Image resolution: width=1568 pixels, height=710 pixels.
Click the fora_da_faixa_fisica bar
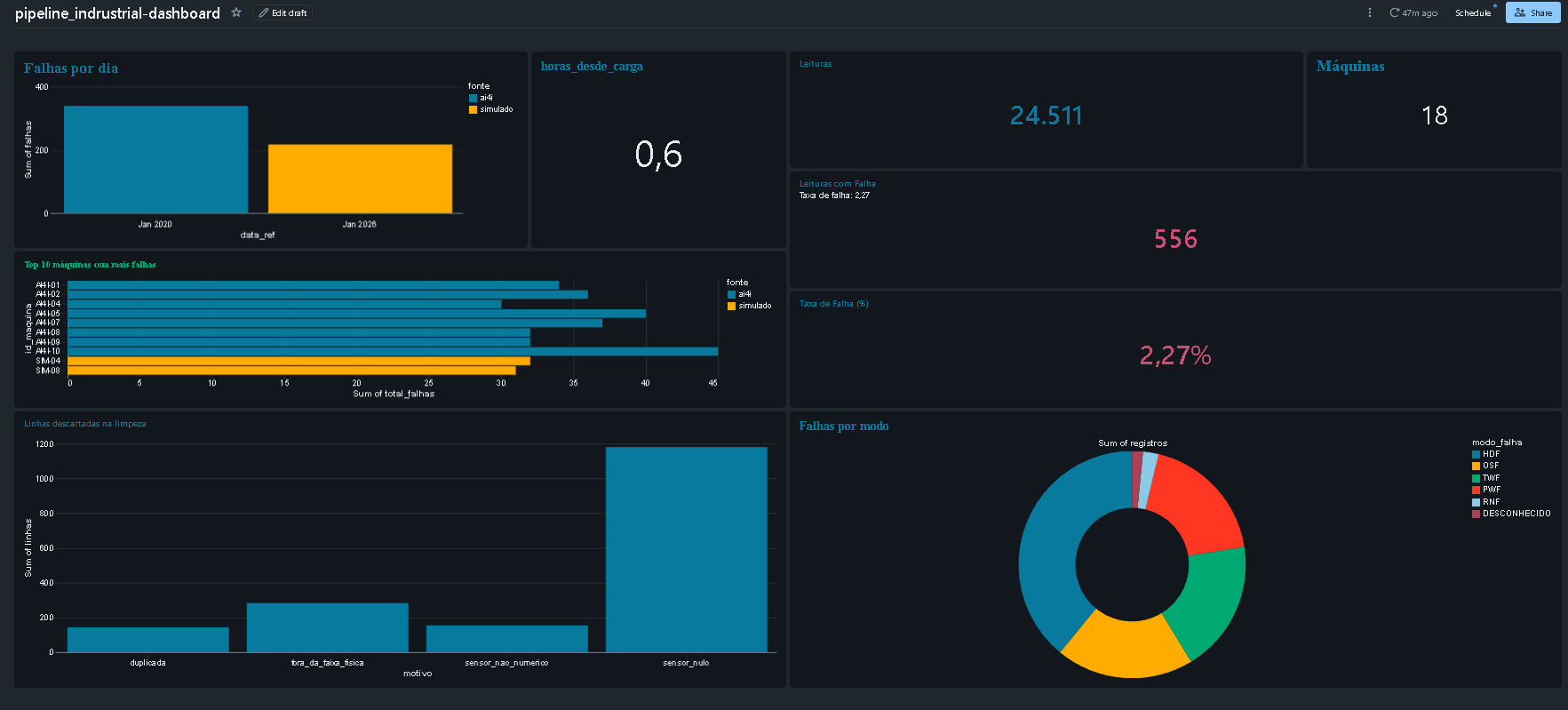click(328, 627)
